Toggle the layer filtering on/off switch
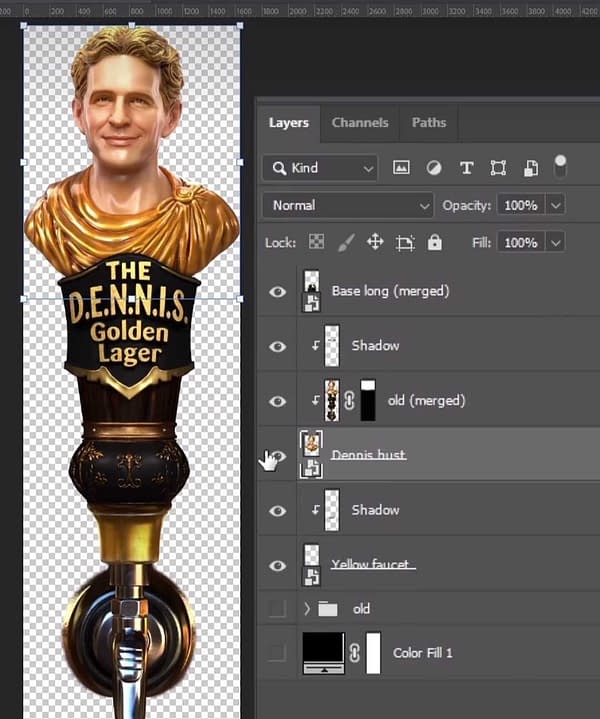The height and width of the screenshot is (719, 600). coord(560,166)
